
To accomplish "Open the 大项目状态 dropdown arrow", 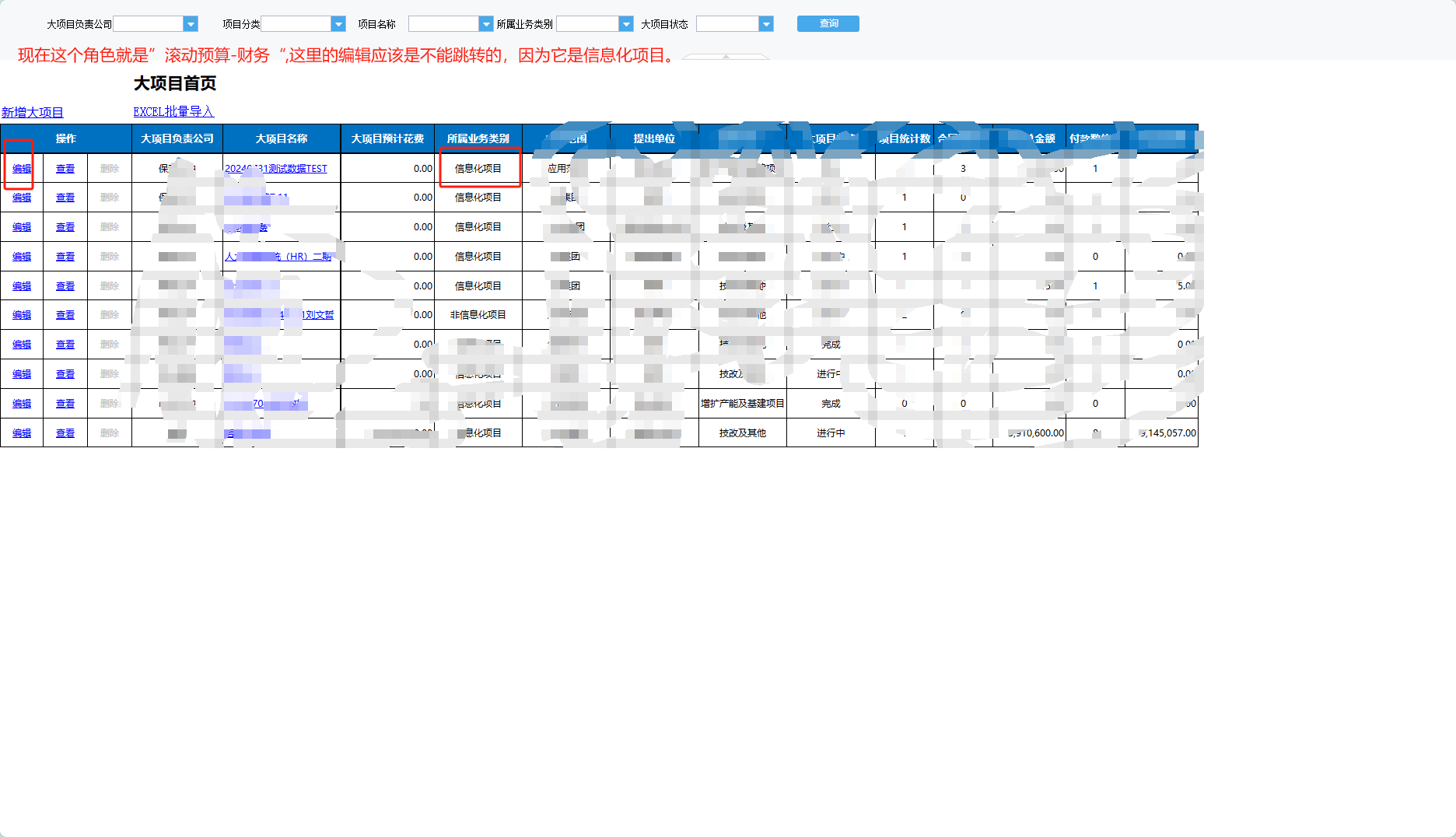I will (x=766, y=24).
